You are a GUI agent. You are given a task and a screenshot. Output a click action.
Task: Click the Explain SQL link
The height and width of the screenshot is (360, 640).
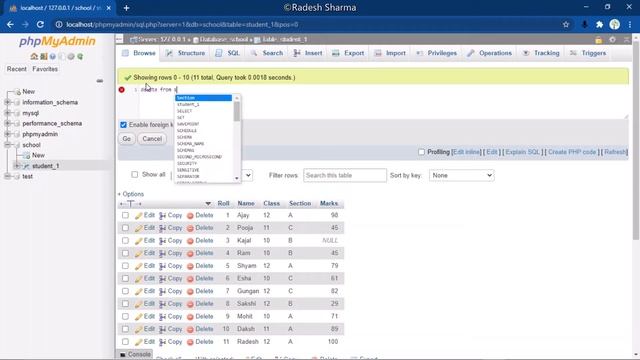coord(522,152)
